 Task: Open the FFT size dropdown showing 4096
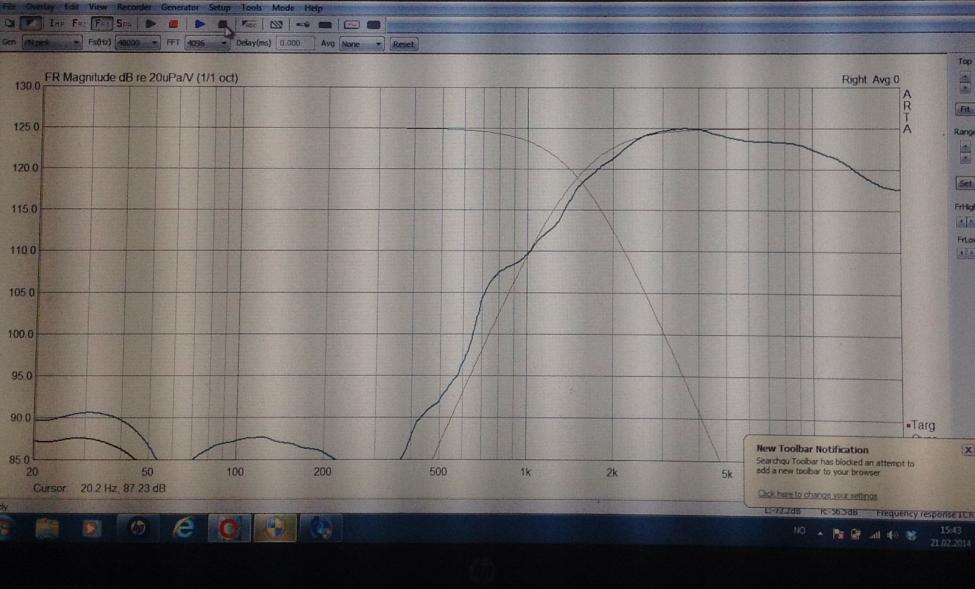pyautogui.click(x=206, y=43)
